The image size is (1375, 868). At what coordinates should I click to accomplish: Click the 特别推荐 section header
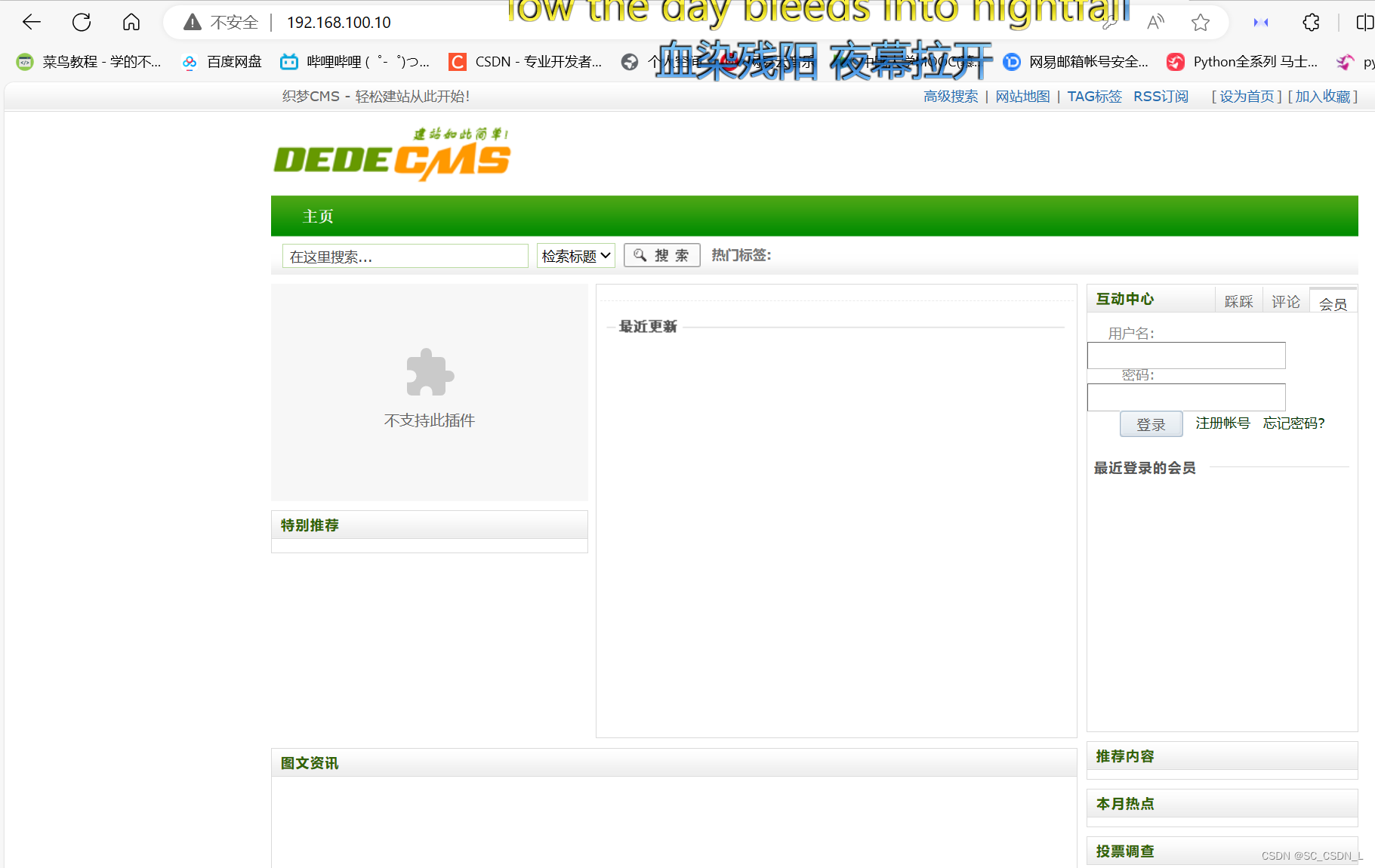[x=430, y=525]
